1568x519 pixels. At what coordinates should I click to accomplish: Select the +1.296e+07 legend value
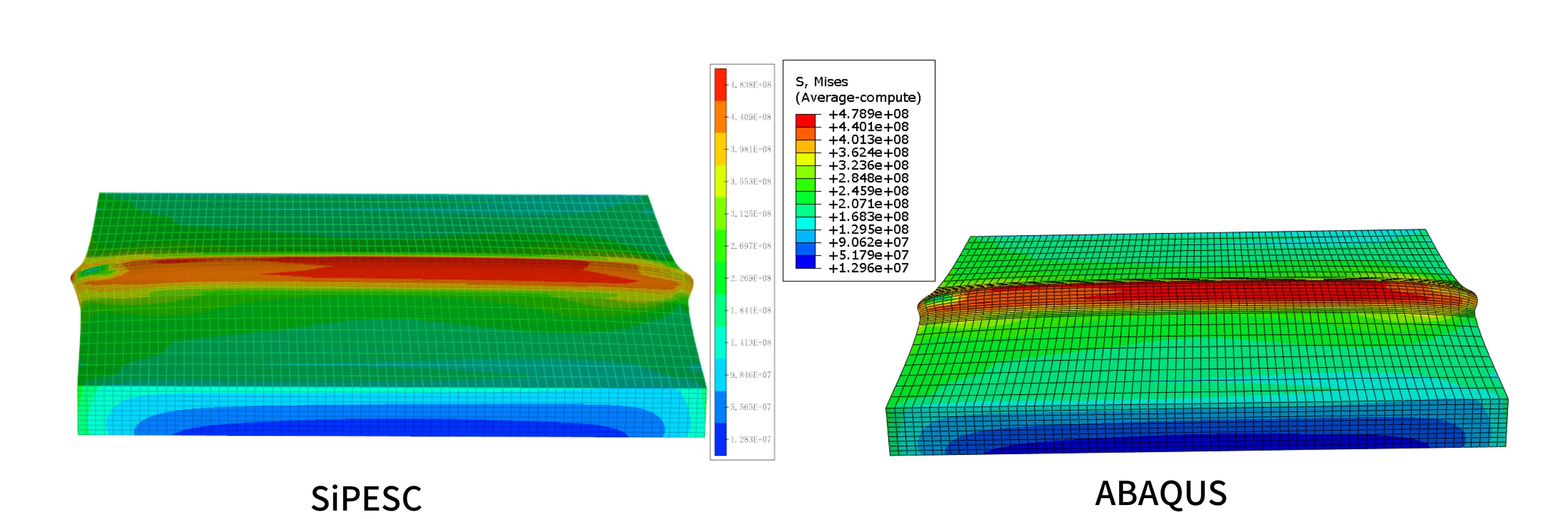868,268
